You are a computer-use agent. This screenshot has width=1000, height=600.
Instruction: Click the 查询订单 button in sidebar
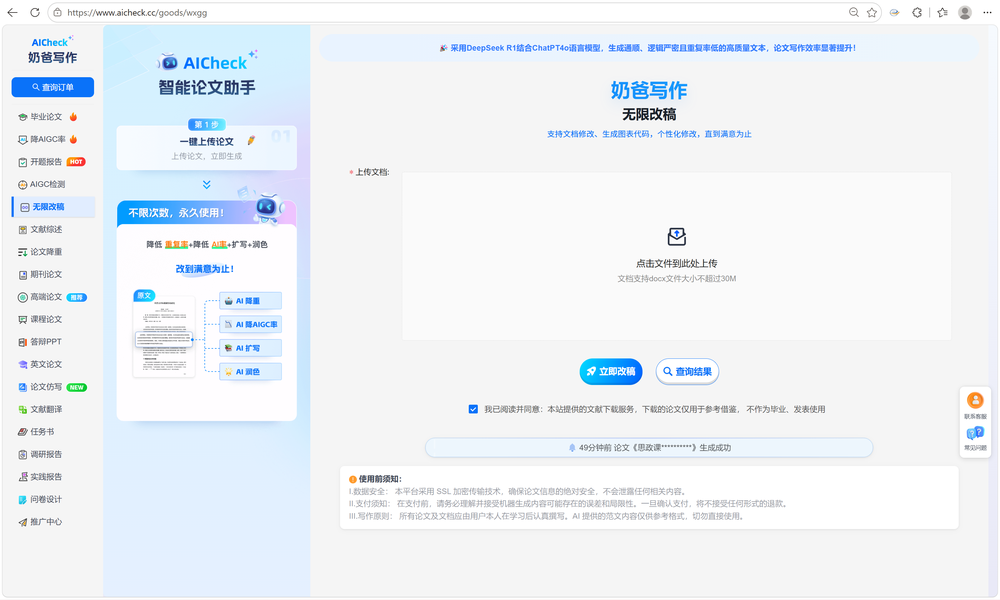pyautogui.click(x=53, y=87)
